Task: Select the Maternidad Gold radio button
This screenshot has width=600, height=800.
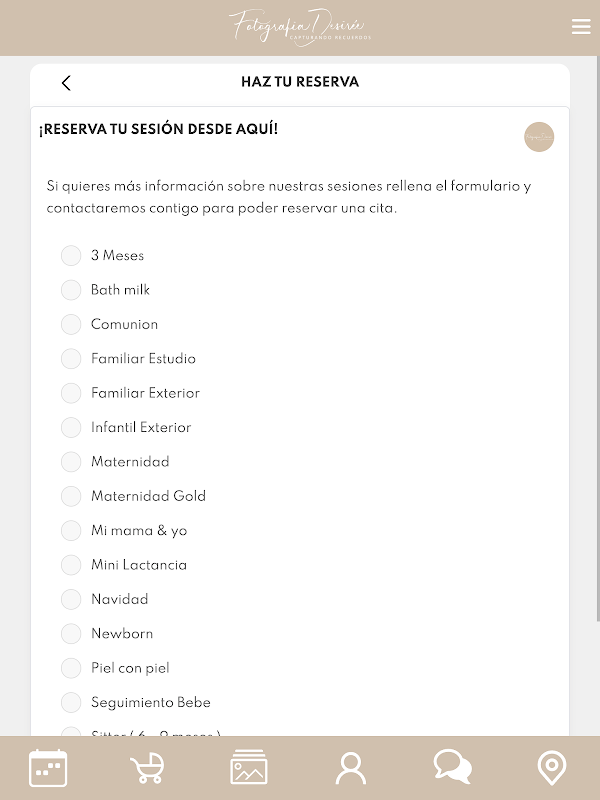Action: click(71, 496)
